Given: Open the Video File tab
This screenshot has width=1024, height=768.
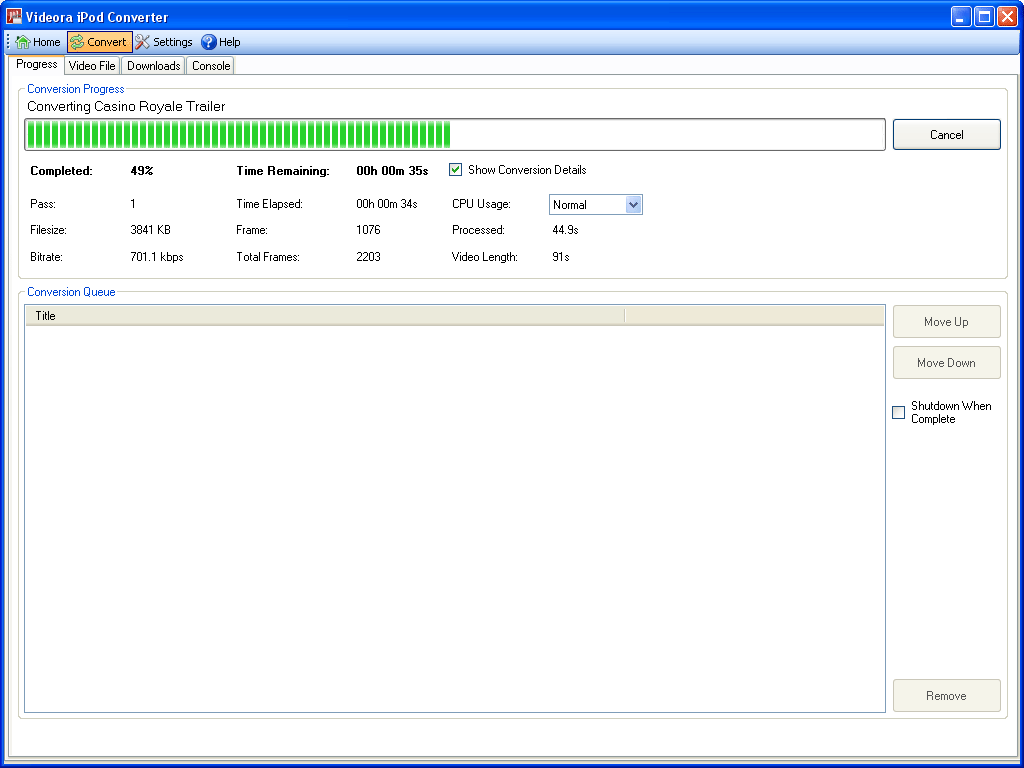Looking at the screenshot, I should click(x=92, y=66).
